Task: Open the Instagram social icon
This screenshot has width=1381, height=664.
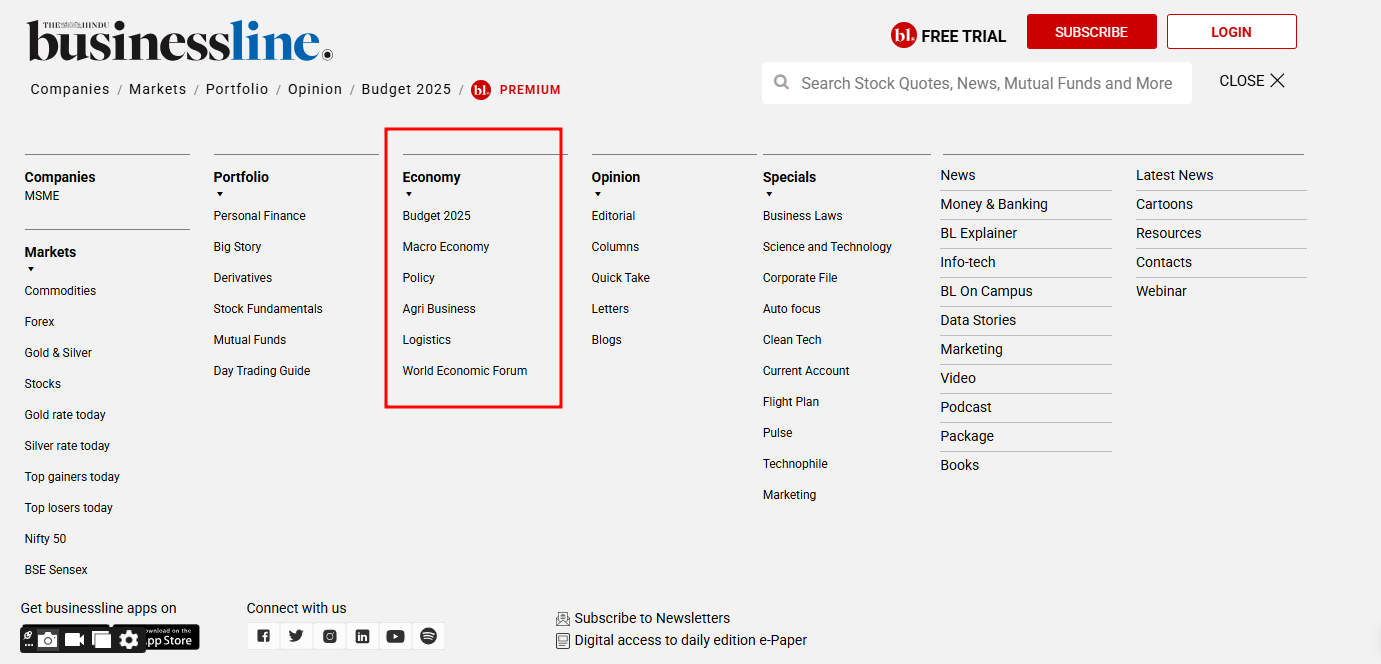Action: coord(329,636)
